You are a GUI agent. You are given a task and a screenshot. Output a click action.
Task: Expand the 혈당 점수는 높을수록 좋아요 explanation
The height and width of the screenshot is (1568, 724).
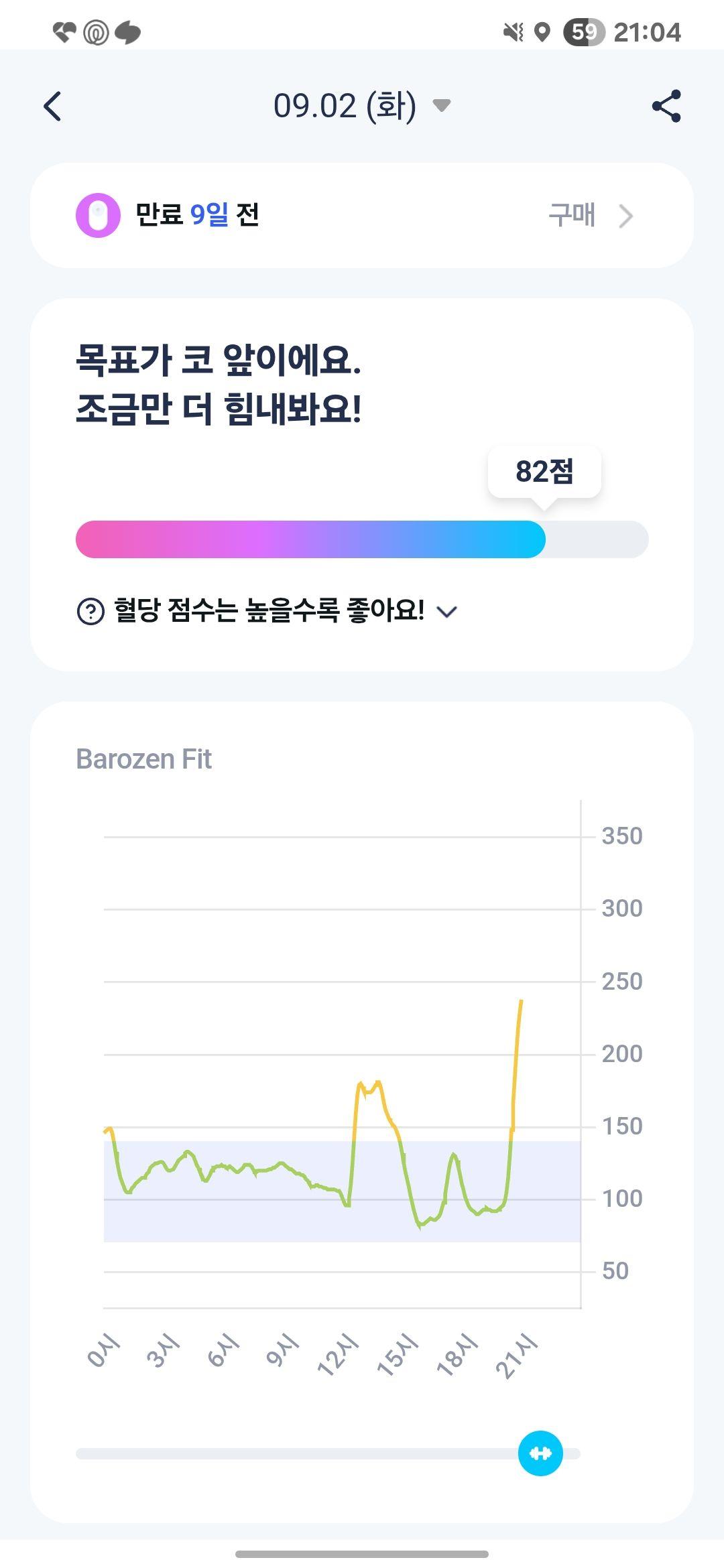[x=446, y=611]
